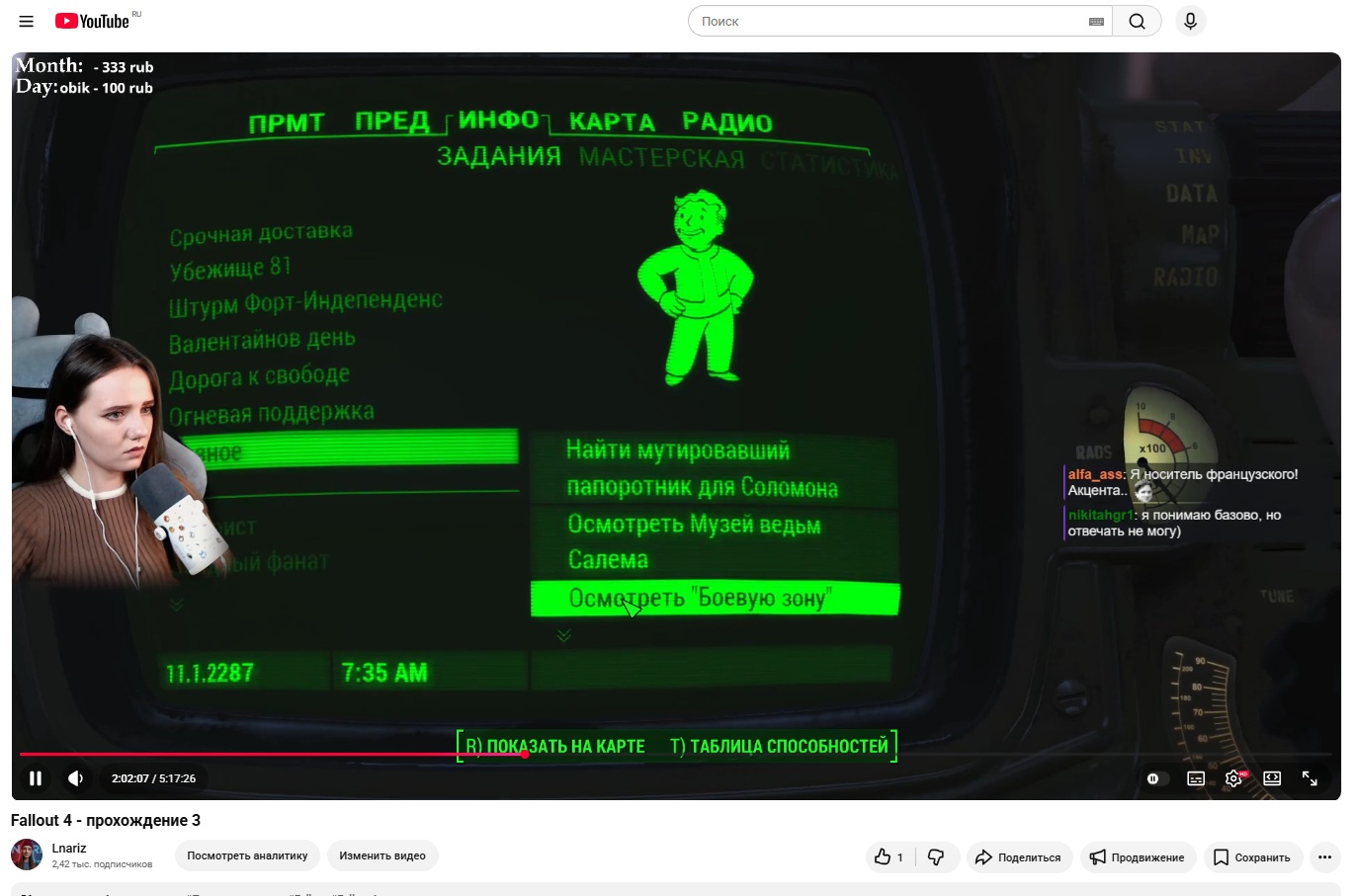Viewport: 1353px width, 896px height.
Task: Click the ПОКАЗАТЬ НА КАРТЕ prompt
Action: click(555, 746)
